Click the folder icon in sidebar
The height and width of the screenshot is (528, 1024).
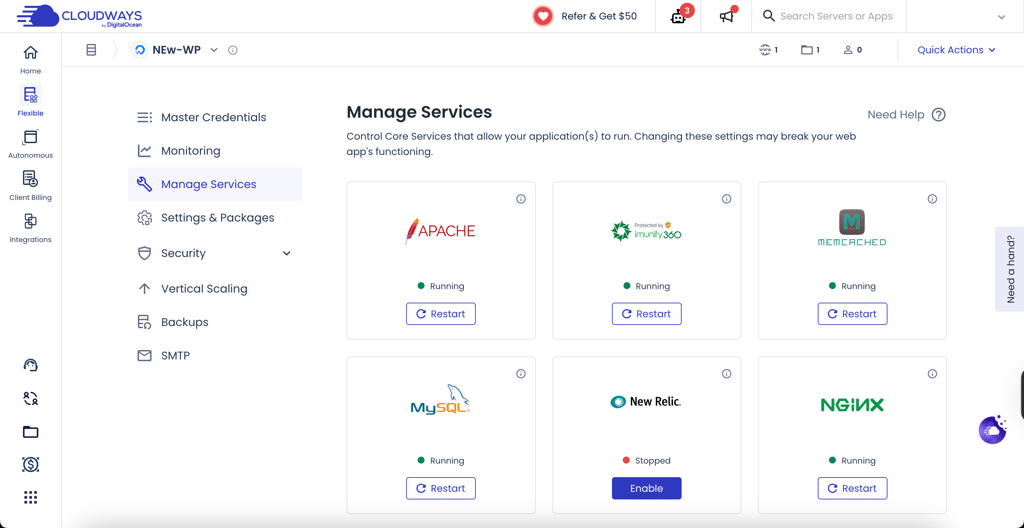[x=31, y=431]
